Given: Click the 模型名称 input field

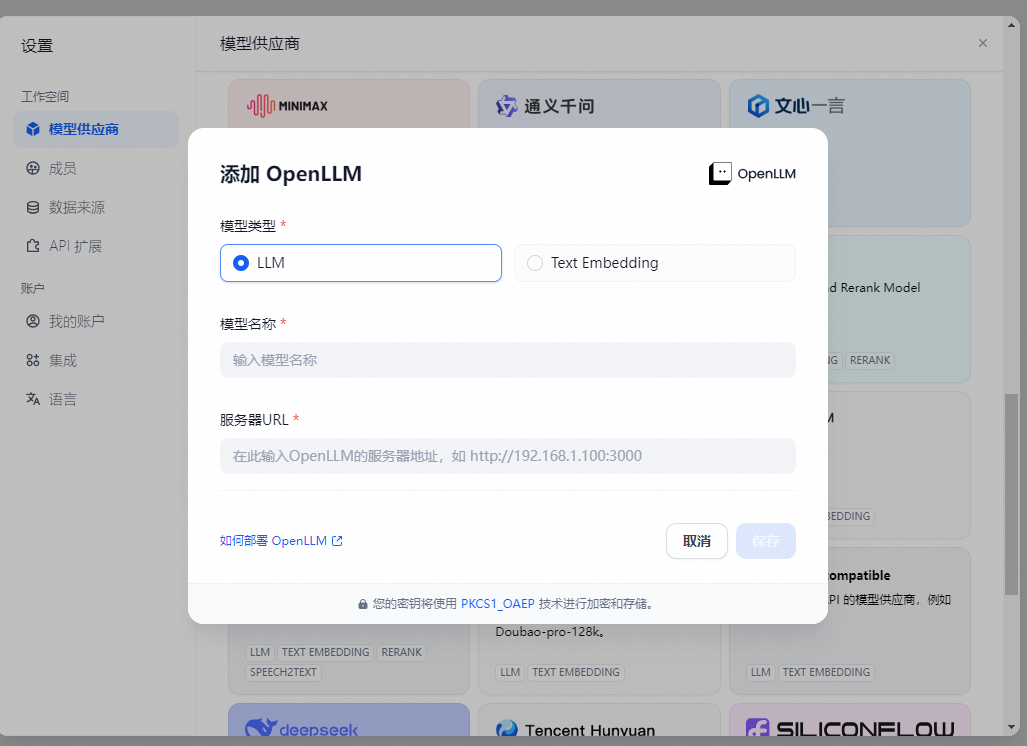Looking at the screenshot, I should 507,360.
